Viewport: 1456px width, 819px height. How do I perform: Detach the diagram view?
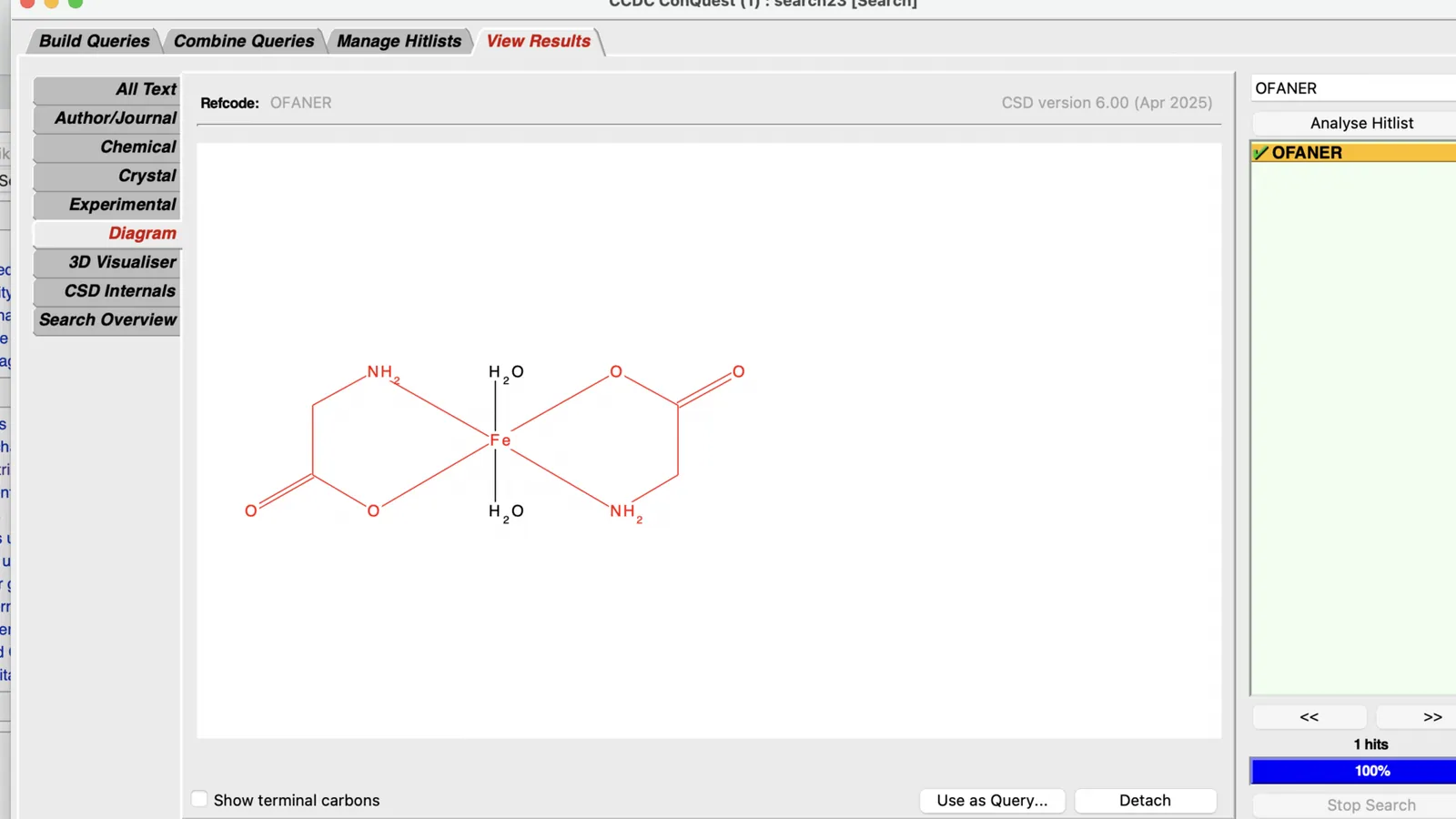(x=1145, y=800)
